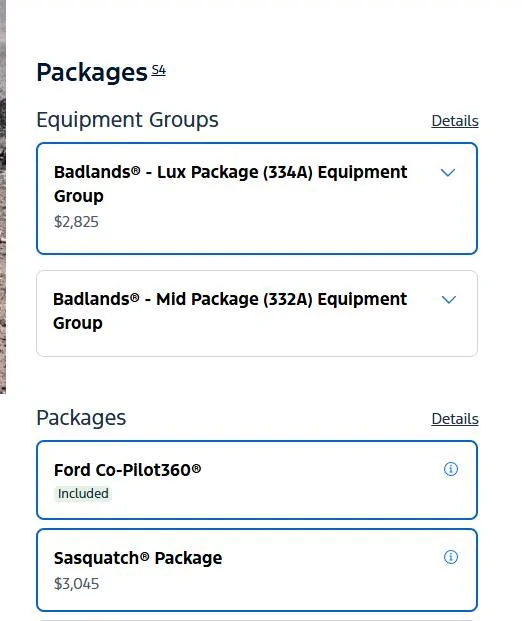
Task: Click the bold Packages main heading
Action: (92, 73)
